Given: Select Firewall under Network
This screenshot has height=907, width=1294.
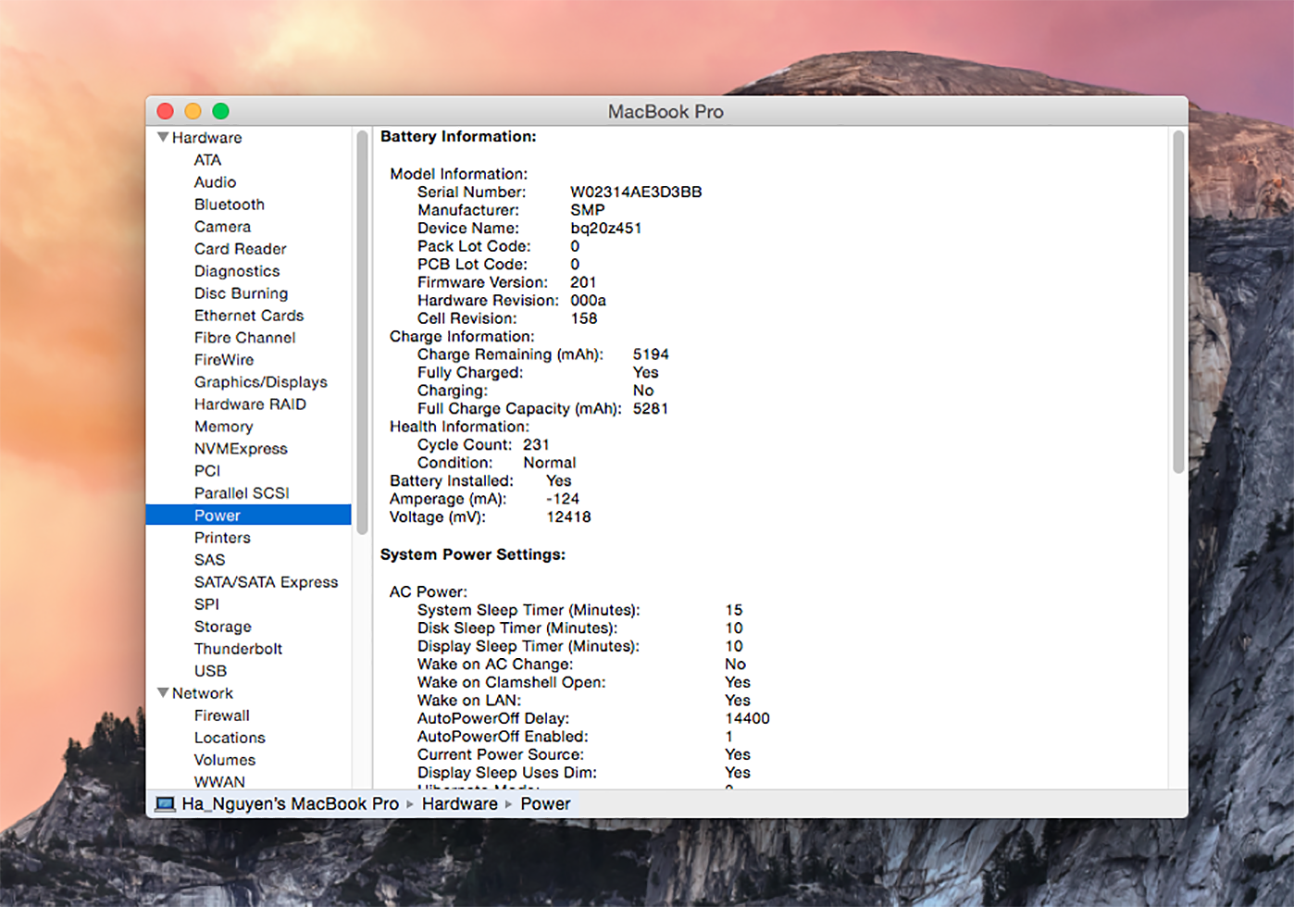Looking at the screenshot, I should click(x=222, y=716).
